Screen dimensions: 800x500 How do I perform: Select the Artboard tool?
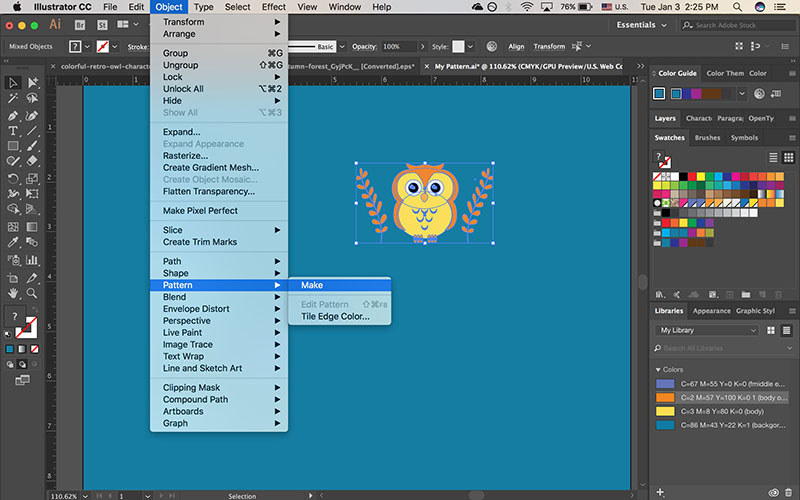pos(13,278)
